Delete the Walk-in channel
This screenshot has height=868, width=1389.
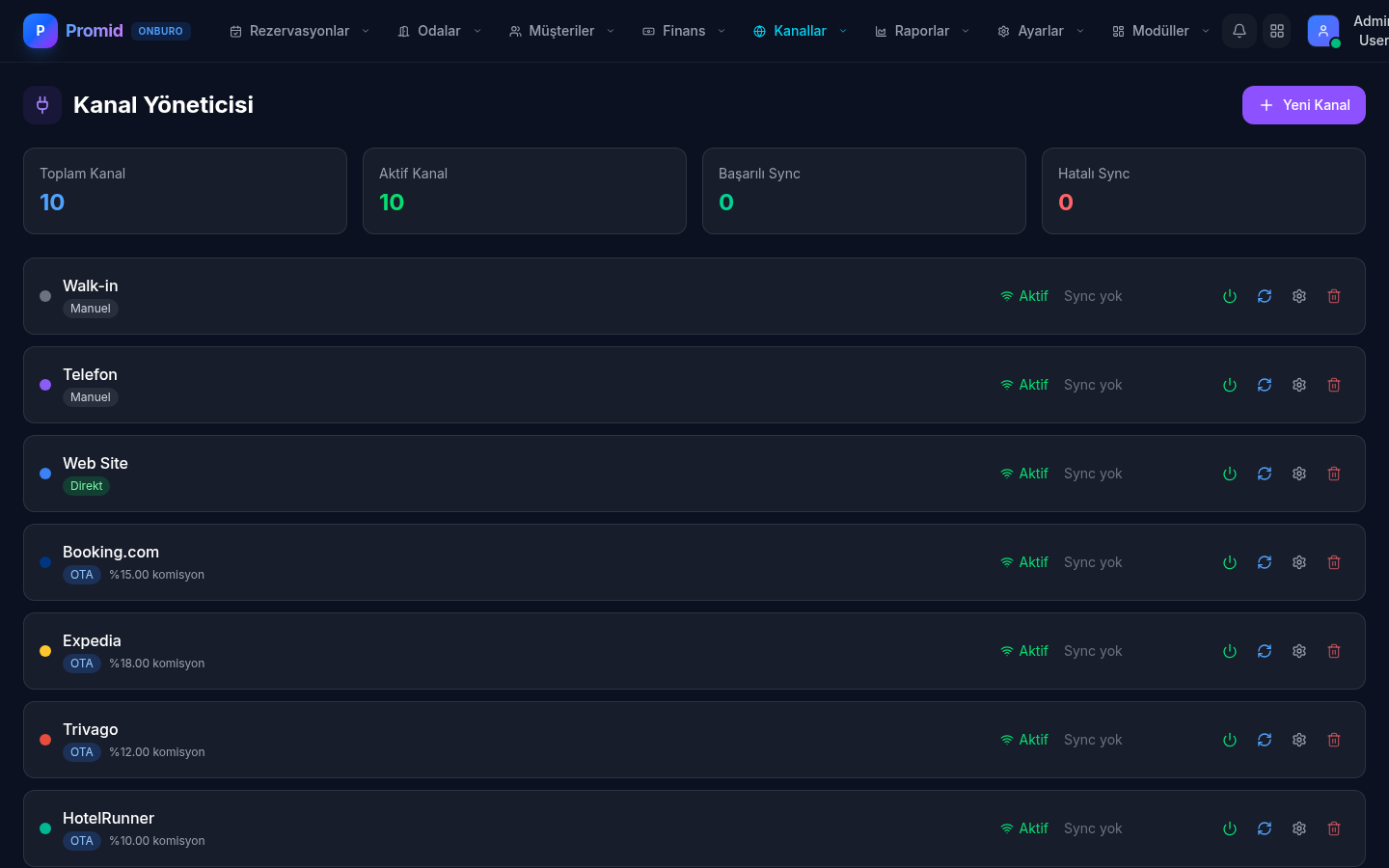(1334, 296)
